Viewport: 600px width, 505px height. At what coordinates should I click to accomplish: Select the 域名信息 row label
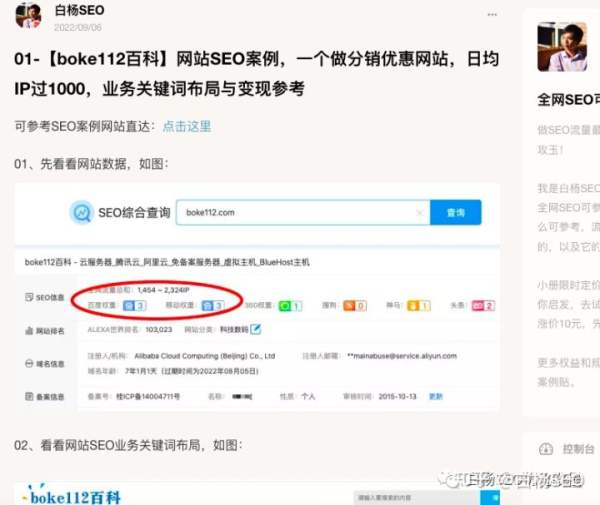click(x=45, y=363)
